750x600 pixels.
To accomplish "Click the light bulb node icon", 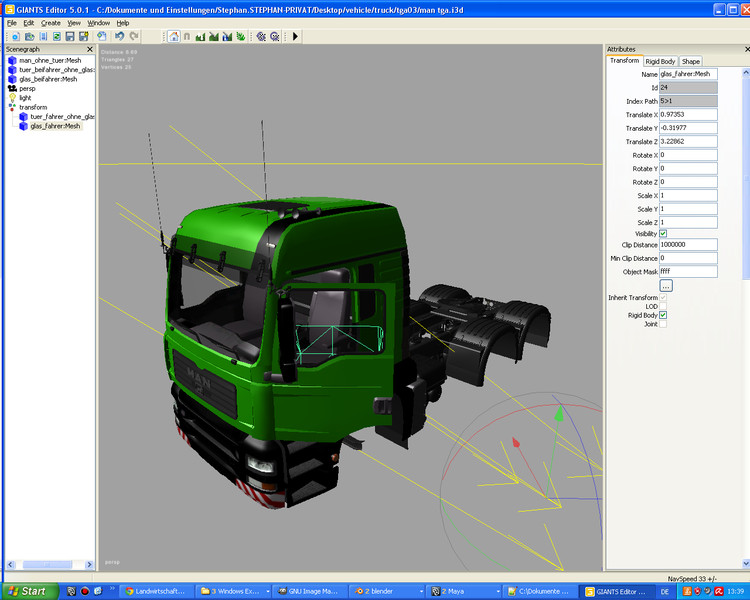I will click(x=12, y=98).
